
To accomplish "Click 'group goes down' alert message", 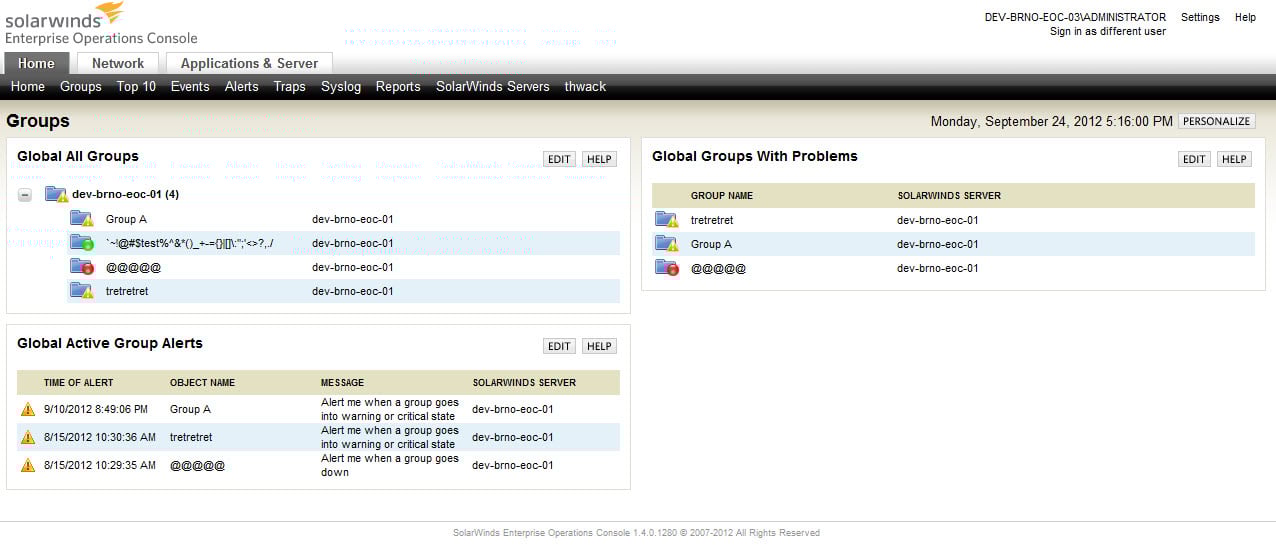I will point(390,465).
